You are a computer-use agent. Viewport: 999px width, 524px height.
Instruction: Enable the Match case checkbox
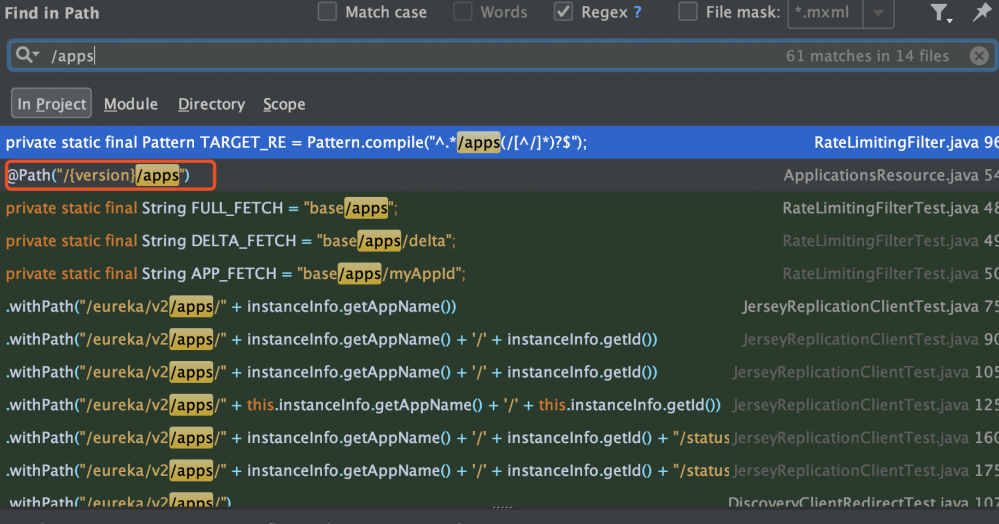[x=328, y=13]
